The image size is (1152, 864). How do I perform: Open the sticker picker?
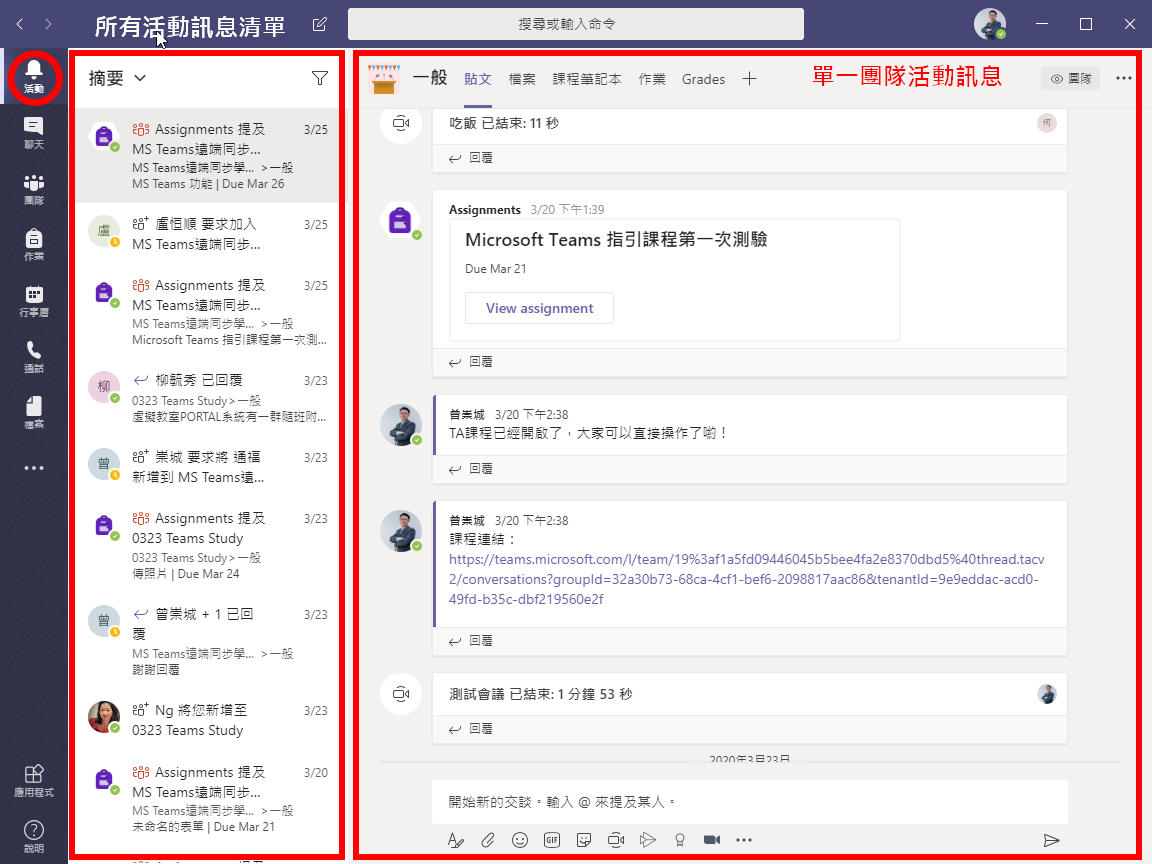[x=584, y=840]
